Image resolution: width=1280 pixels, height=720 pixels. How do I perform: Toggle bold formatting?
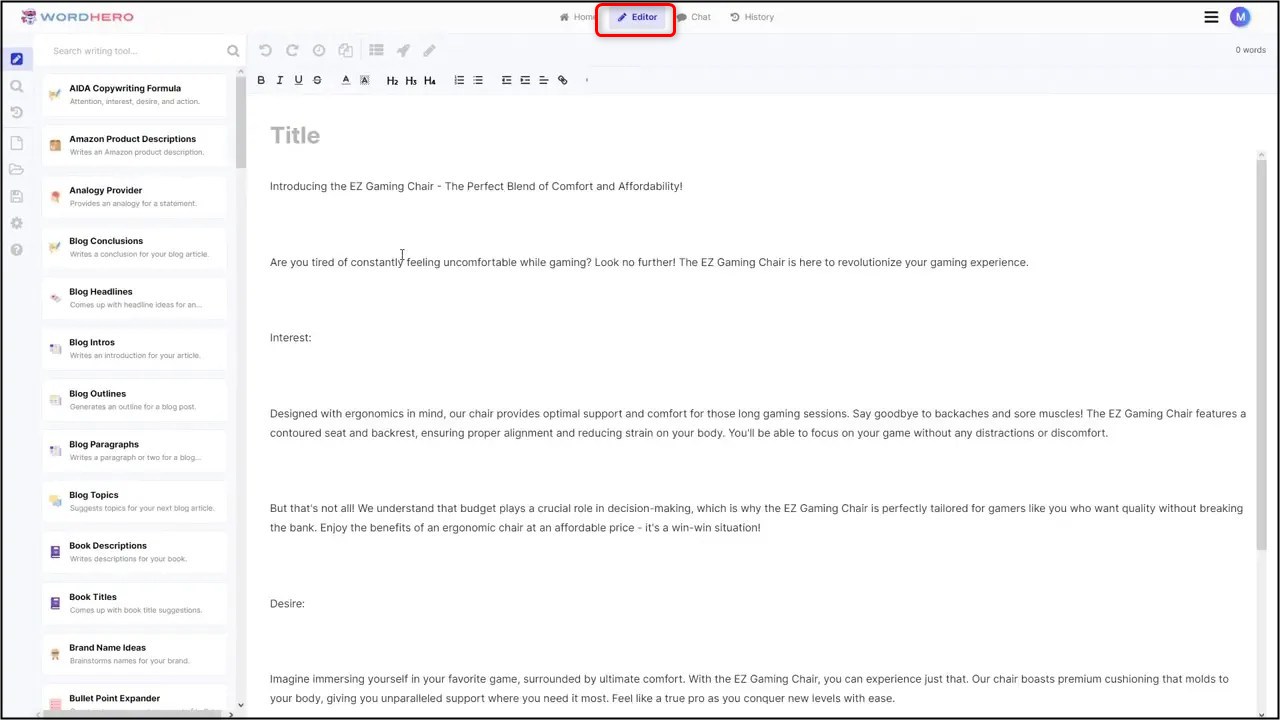pos(261,80)
